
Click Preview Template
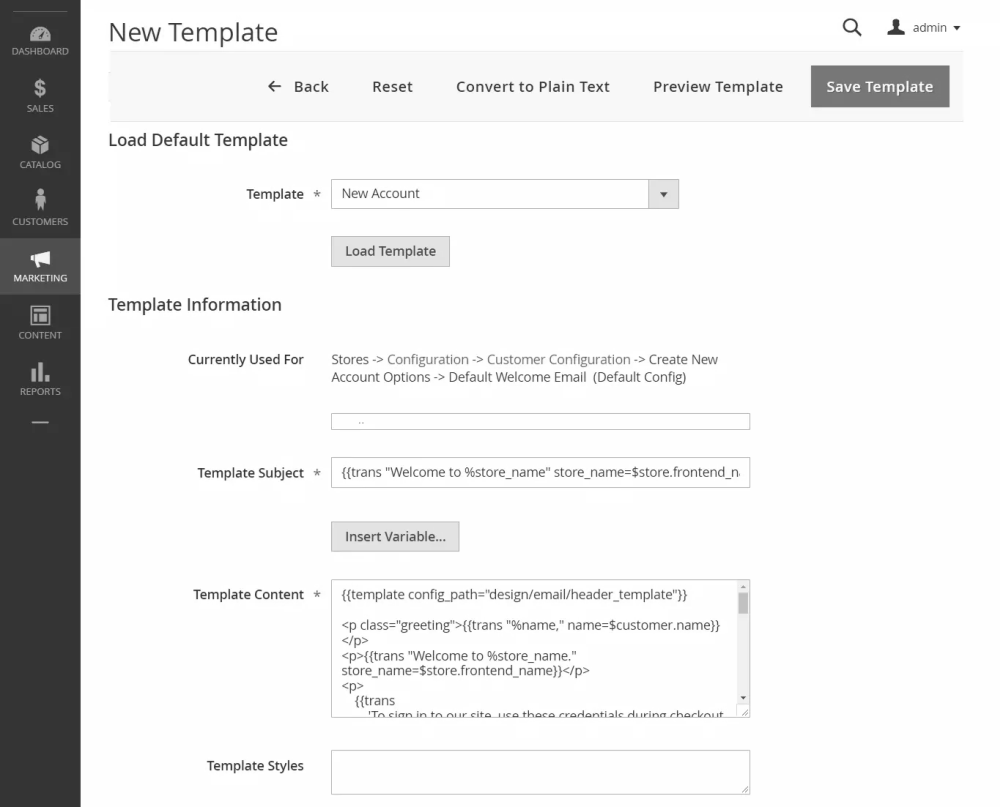pyautogui.click(x=718, y=87)
